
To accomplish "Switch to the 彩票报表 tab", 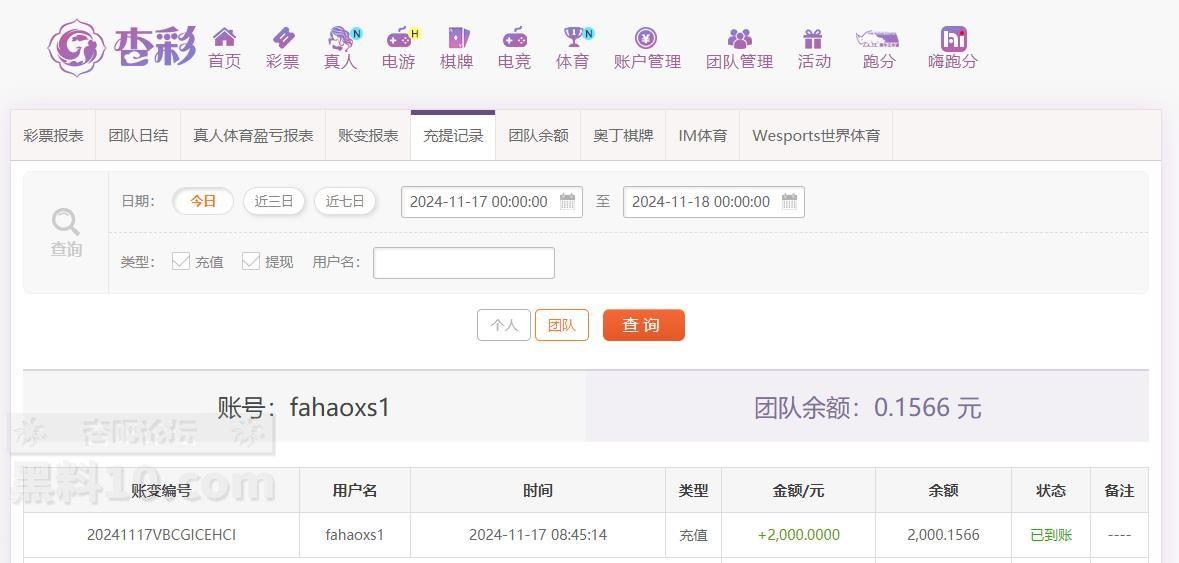I will (x=53, y=135).
